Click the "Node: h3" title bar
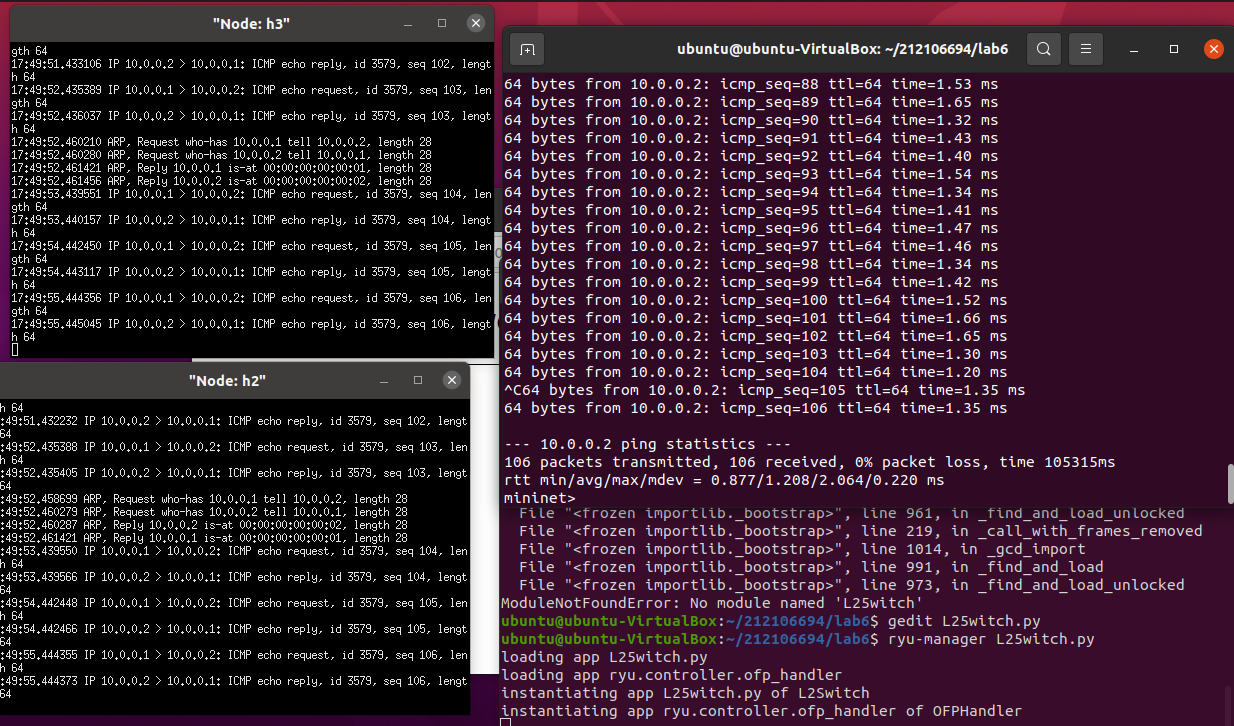Image resolution: width=1234 pixels, height=726 pixels. click(253, 22)
